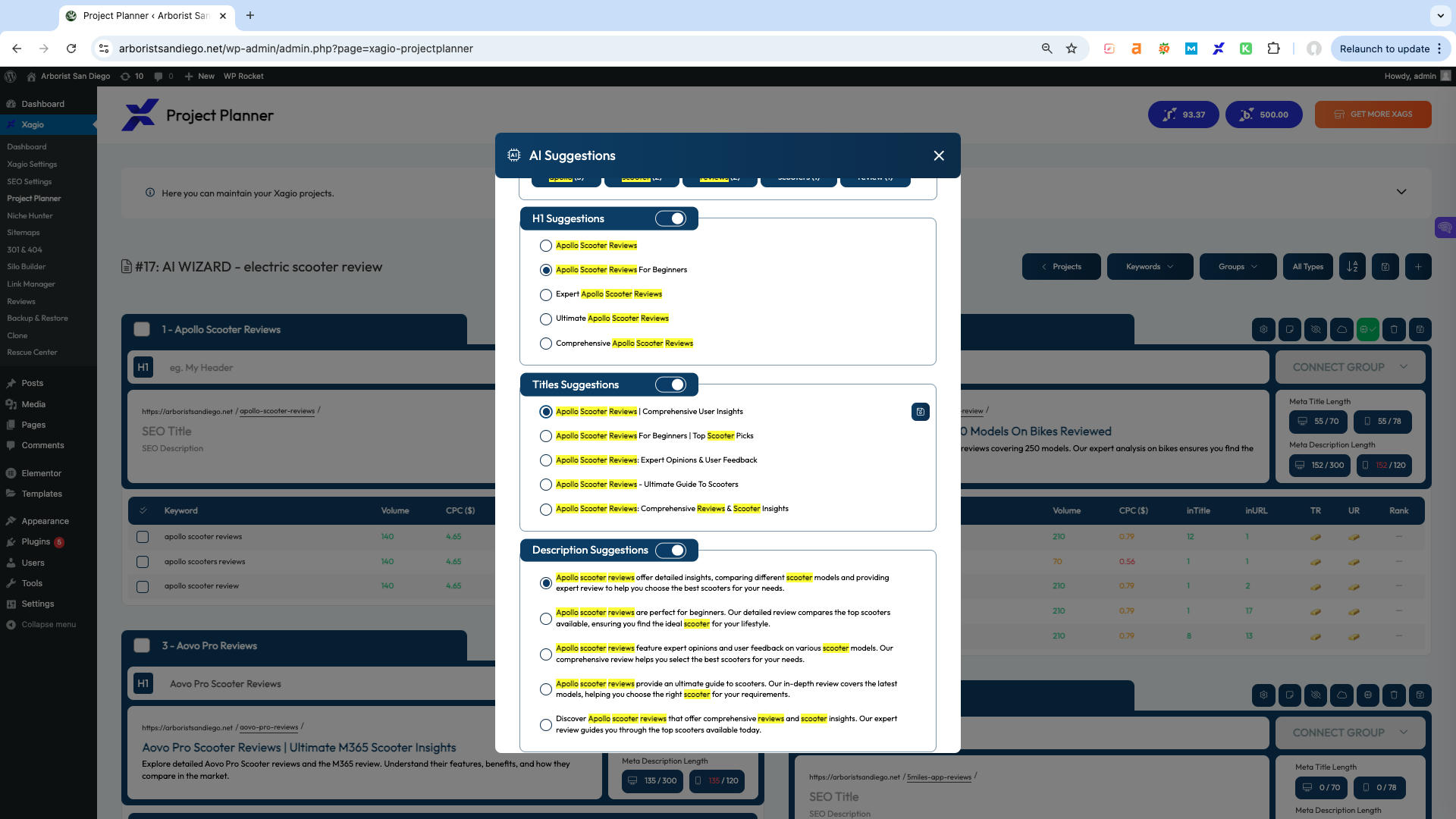Choose the 'Expert Opinions & User Feedback' title option
This screenshot has height=819, width=1456.
(x=545, y=460)
